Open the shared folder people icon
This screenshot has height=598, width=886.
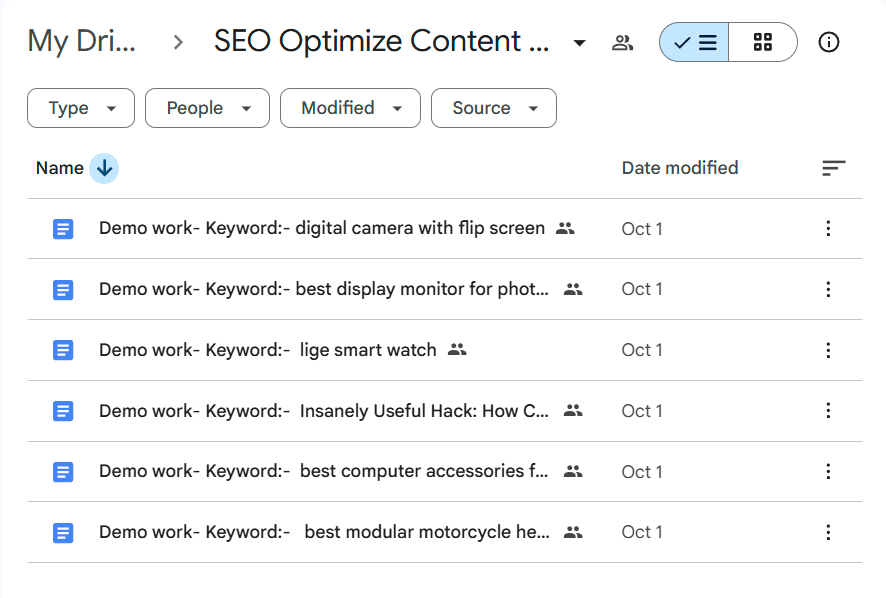[623, 43]
